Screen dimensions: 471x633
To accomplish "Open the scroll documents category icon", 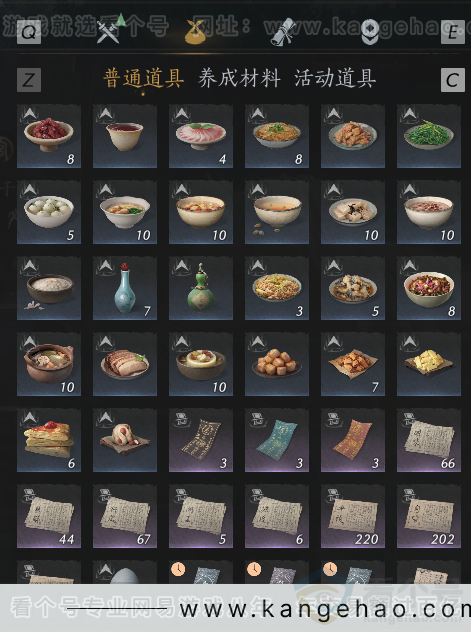I will pos(282,32).
